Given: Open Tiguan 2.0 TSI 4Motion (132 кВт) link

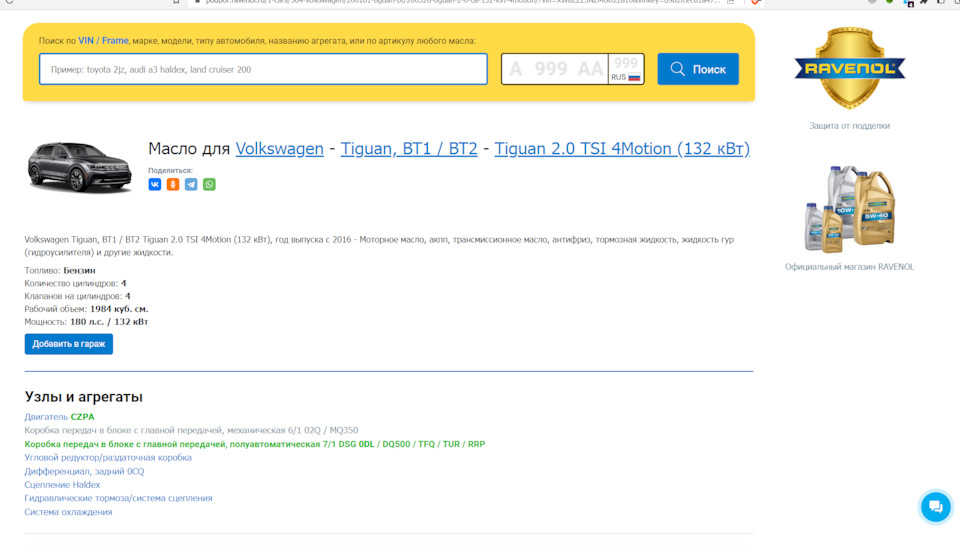Looking at the screenshot, I should (x=622, y=149).
